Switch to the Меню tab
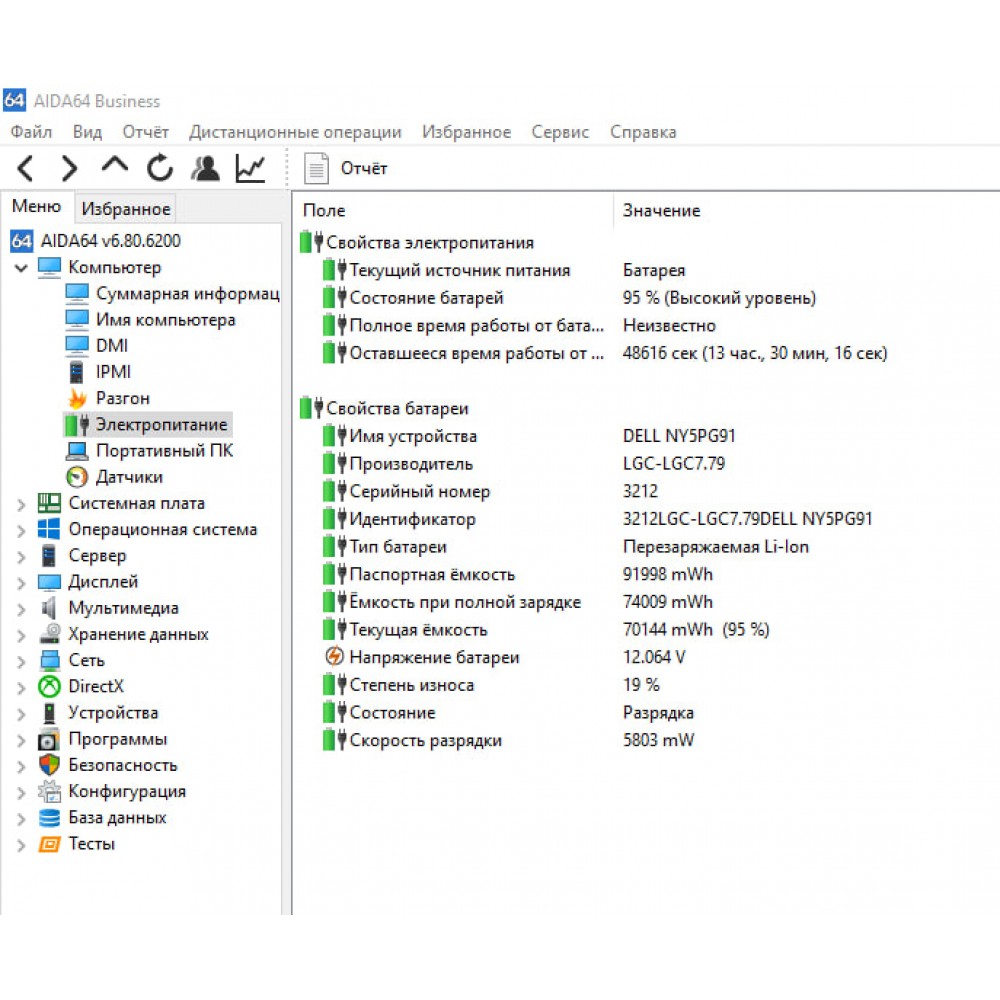Screen dimensions: 1000x1000 point(36,207)
